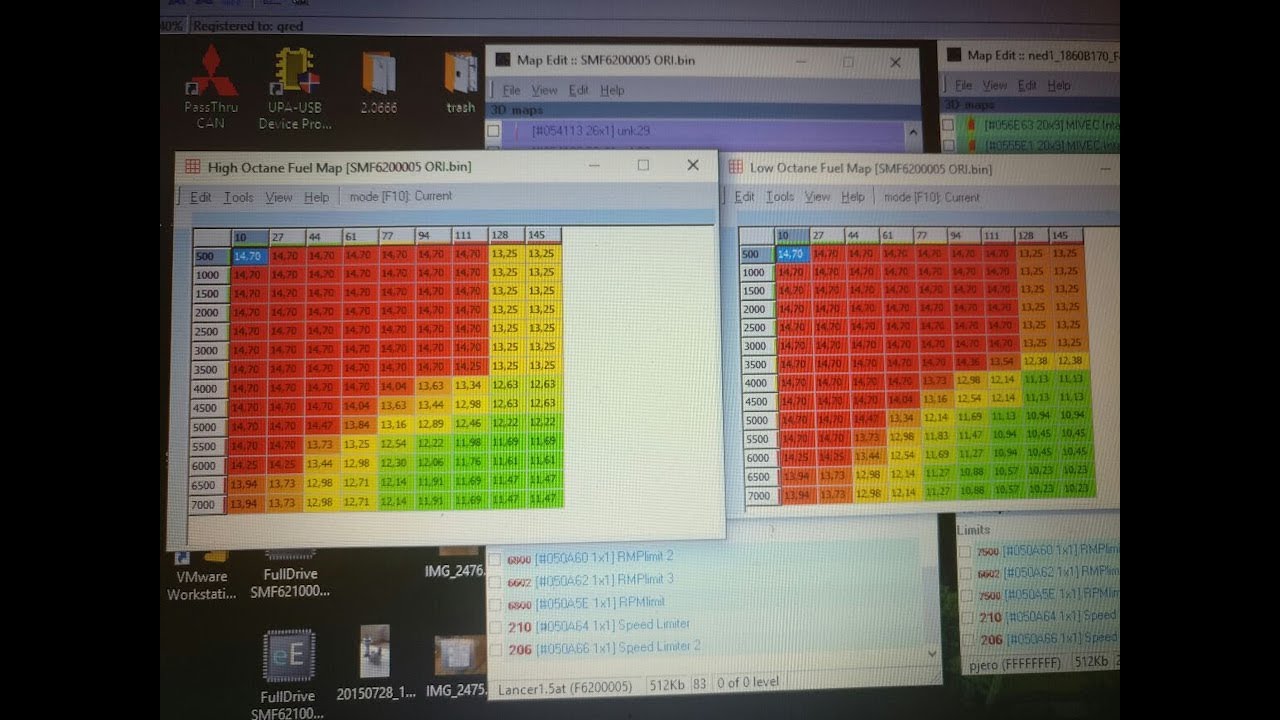1280x720 pixels.
Task: Open the UPA-USB Device Programmer desktop icon
Action: [294, 88]
